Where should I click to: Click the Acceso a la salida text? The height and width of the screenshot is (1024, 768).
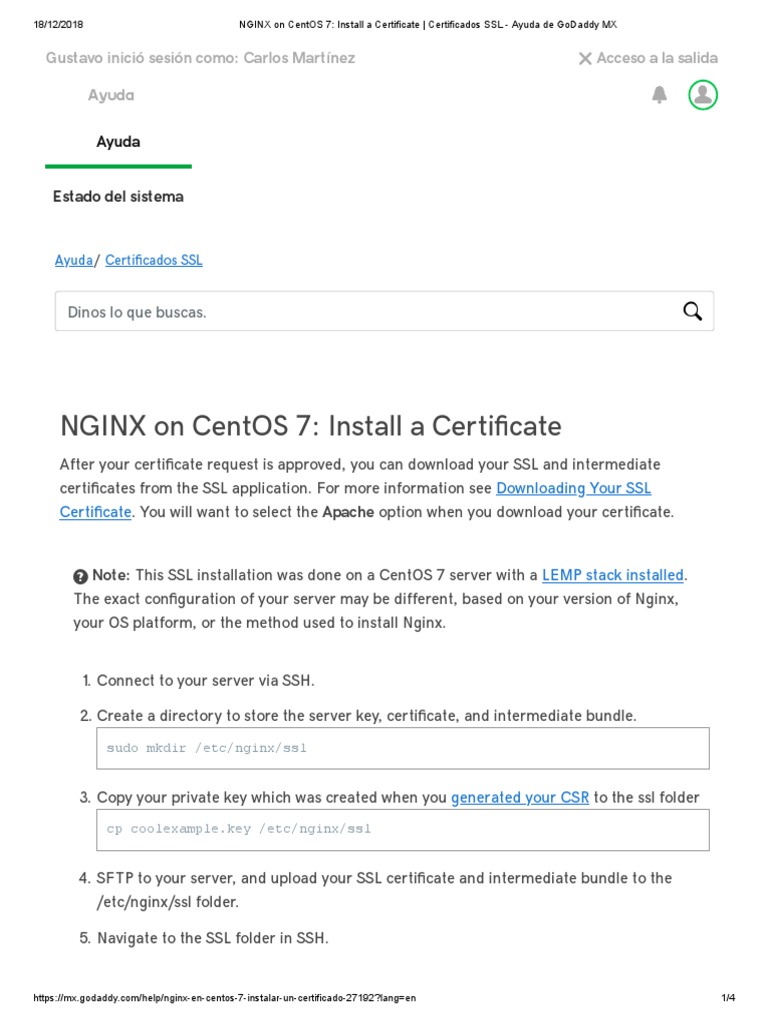(657, 58)
